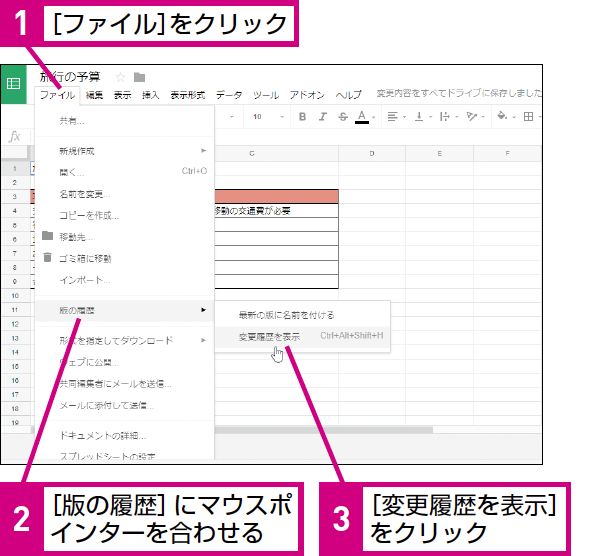
Task: Select ゴミ箱に移動 menu item
Action: [x=124, y=259]
